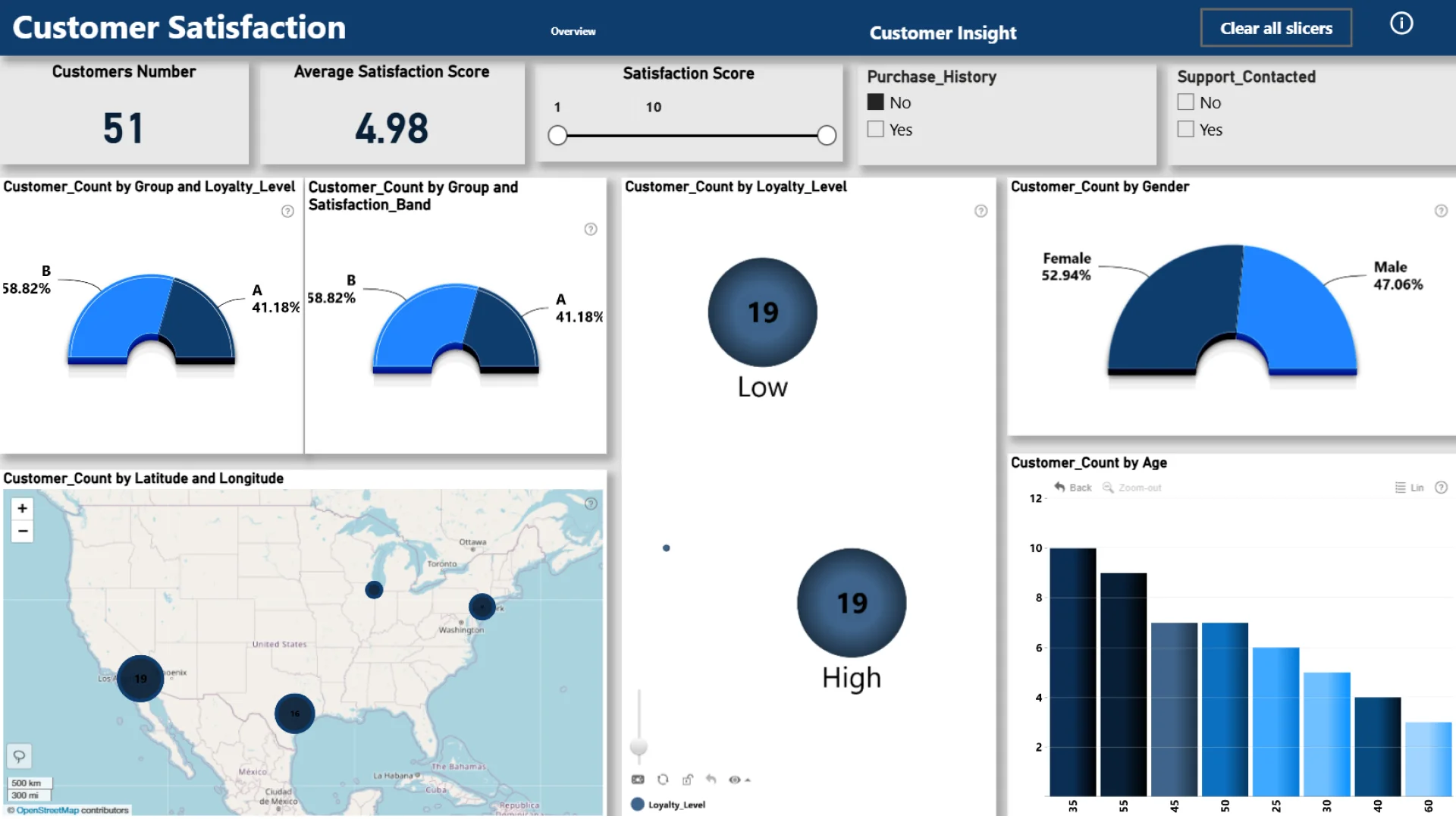The image size is (1456, 819).
Task: Switch the Lin scale icon in Age chart
Action: (1401, 488)
